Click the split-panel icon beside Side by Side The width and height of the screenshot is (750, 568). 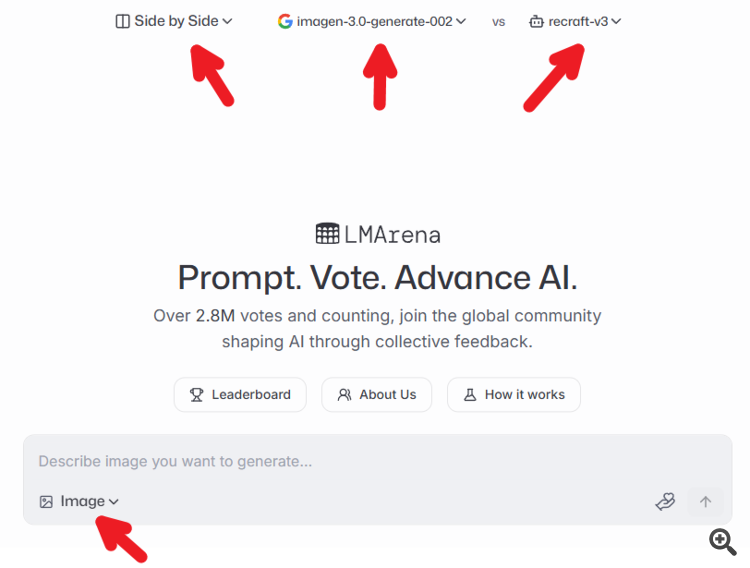point(123,21)
